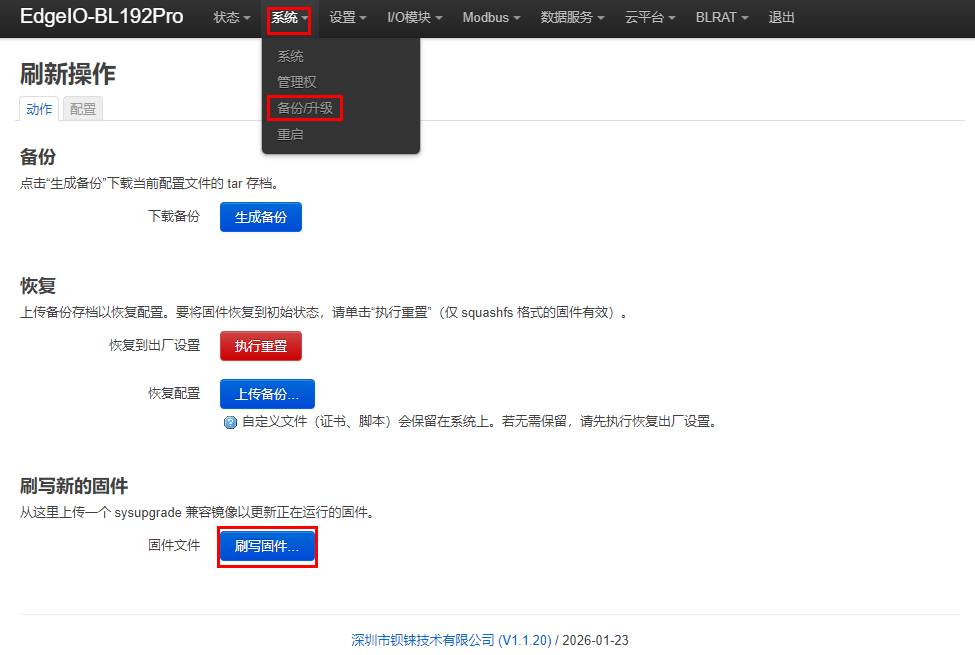Image resolution: width=975 pixels, height=655 pixels.
Task: Expand the 设置 menu
Action: tap(348, 17)
